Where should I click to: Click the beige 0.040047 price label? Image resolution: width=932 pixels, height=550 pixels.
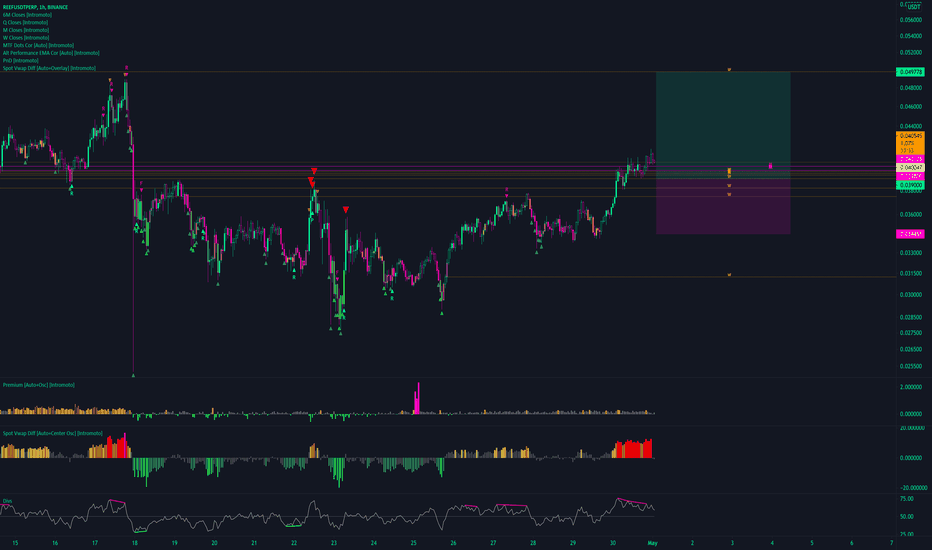tap(910, 168)
